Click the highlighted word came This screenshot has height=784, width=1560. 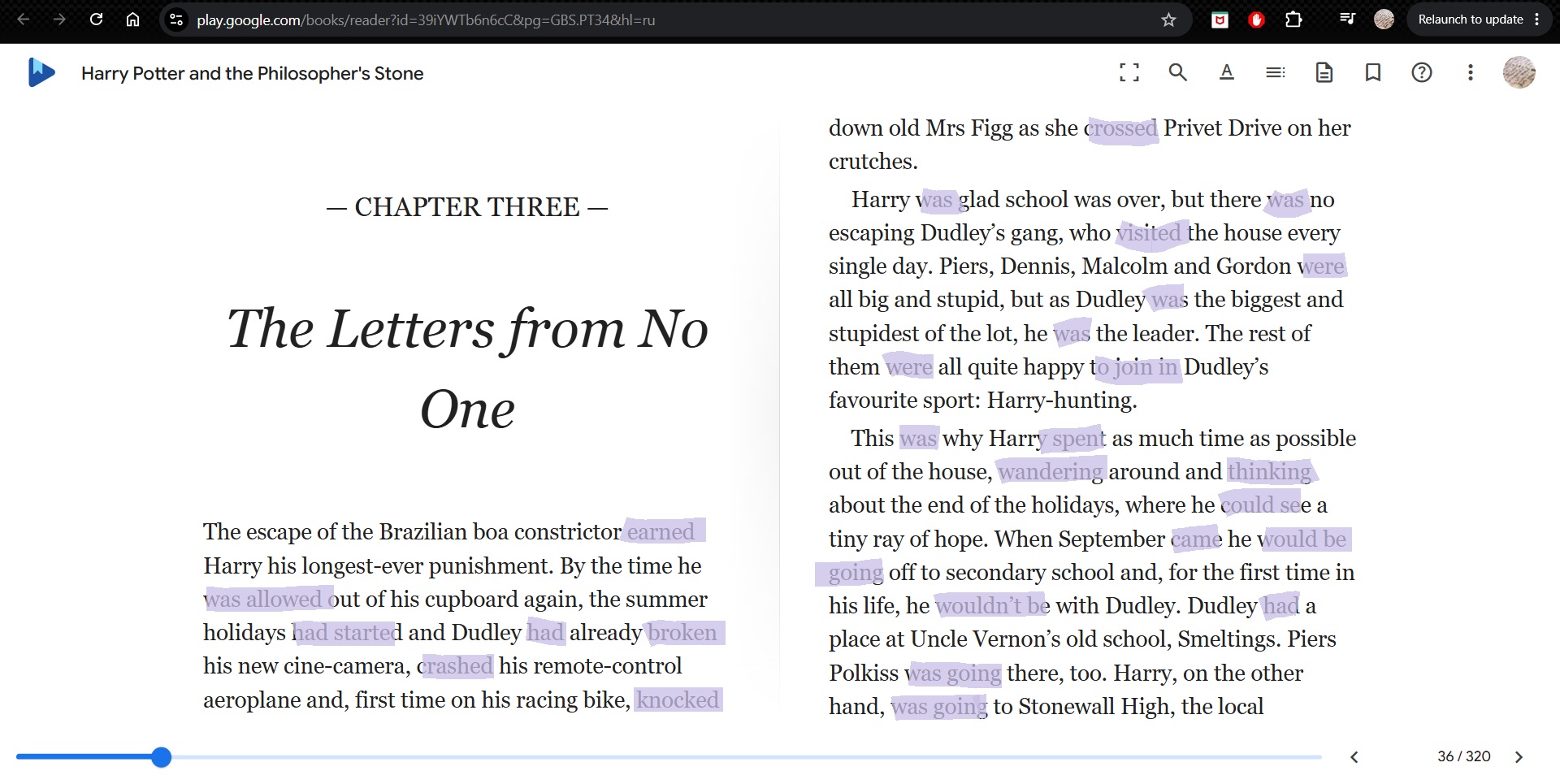(1196, 539)
